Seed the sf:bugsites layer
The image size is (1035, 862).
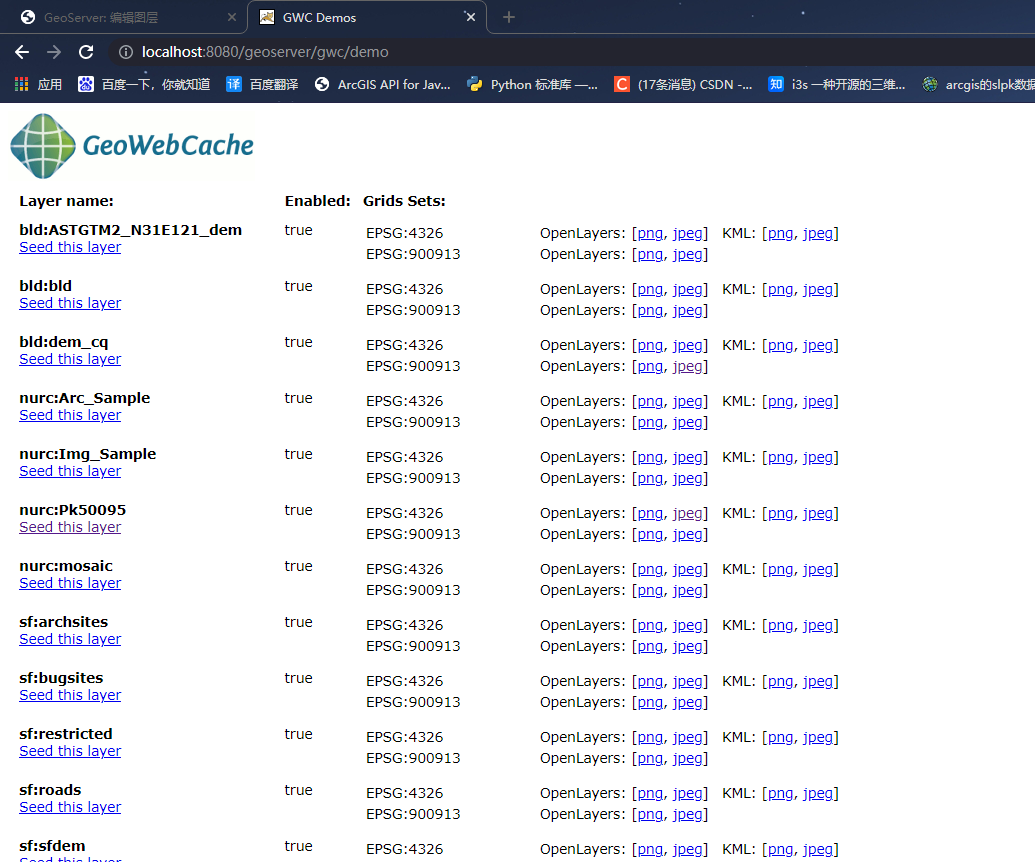click(x=70, y=696)
